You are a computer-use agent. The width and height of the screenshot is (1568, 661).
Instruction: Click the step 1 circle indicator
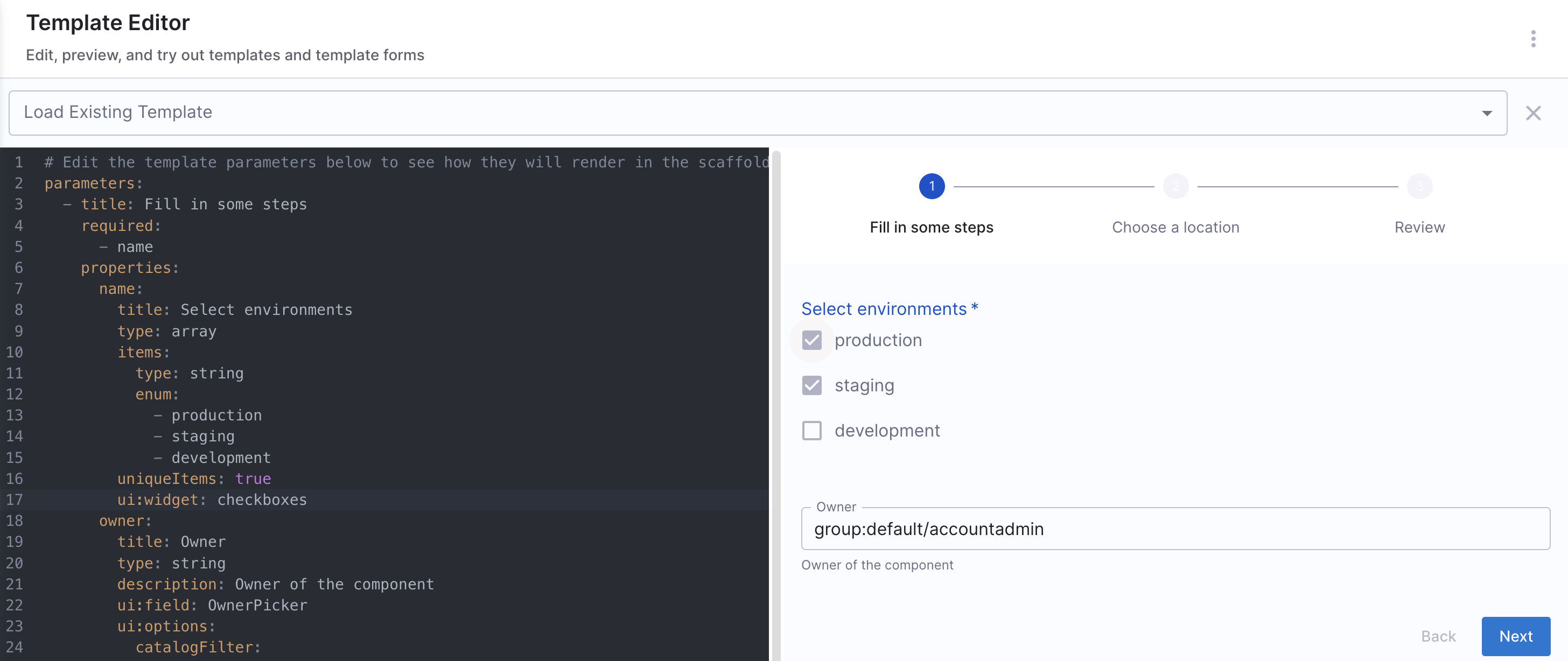coord(932,186)
